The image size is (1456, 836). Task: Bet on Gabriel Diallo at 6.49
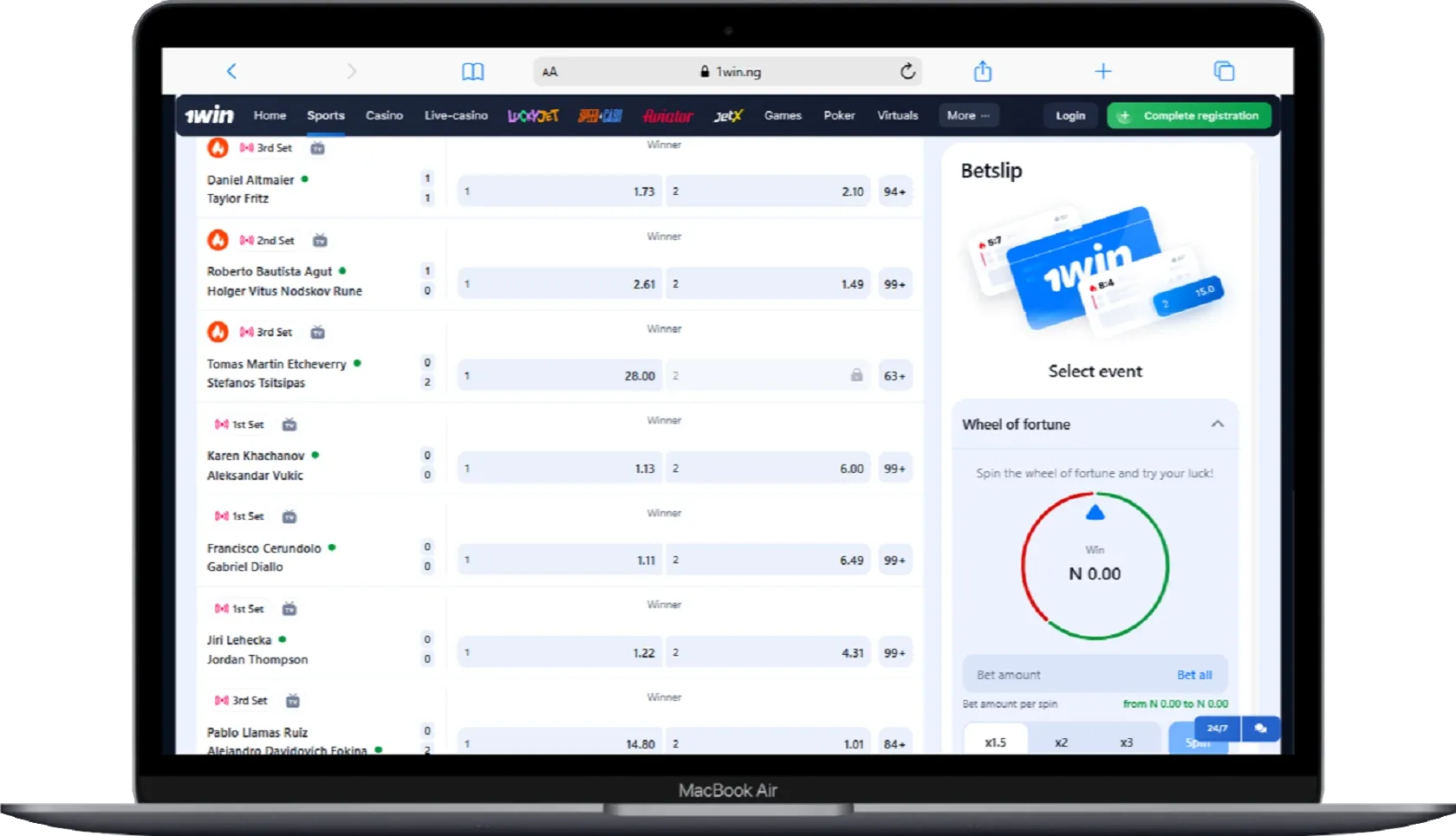point(769,561)
